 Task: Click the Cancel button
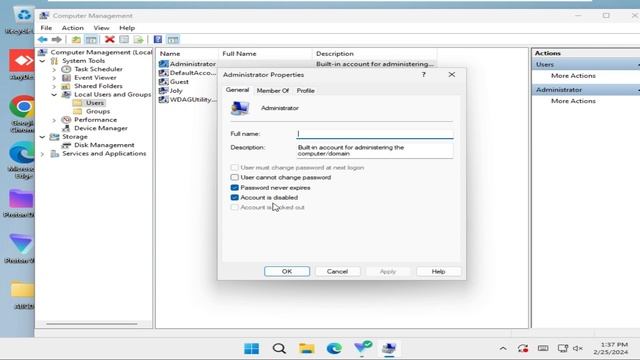(337, 271)
